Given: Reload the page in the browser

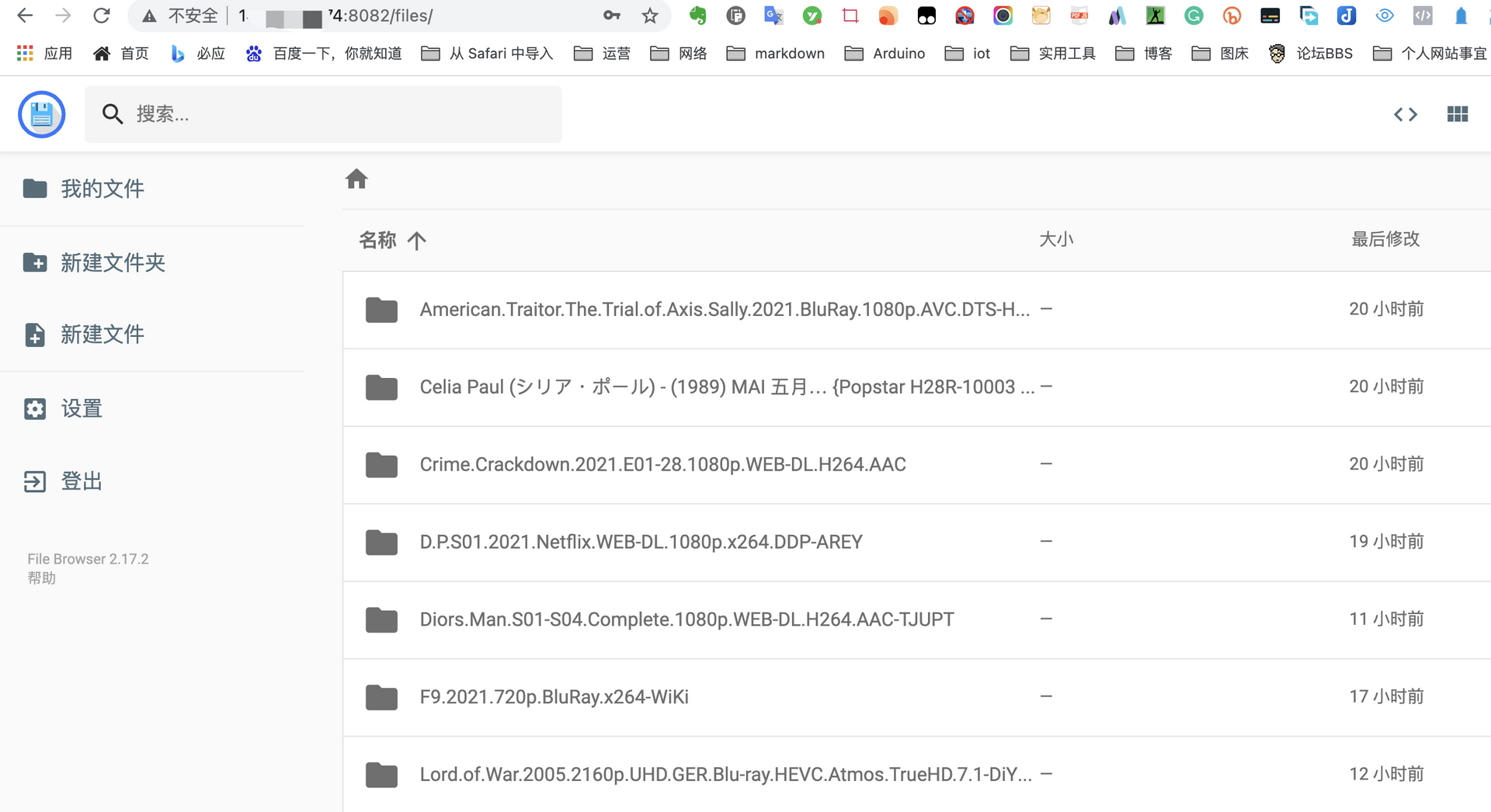Looking at the screenshot, I should tap(102, 16).
